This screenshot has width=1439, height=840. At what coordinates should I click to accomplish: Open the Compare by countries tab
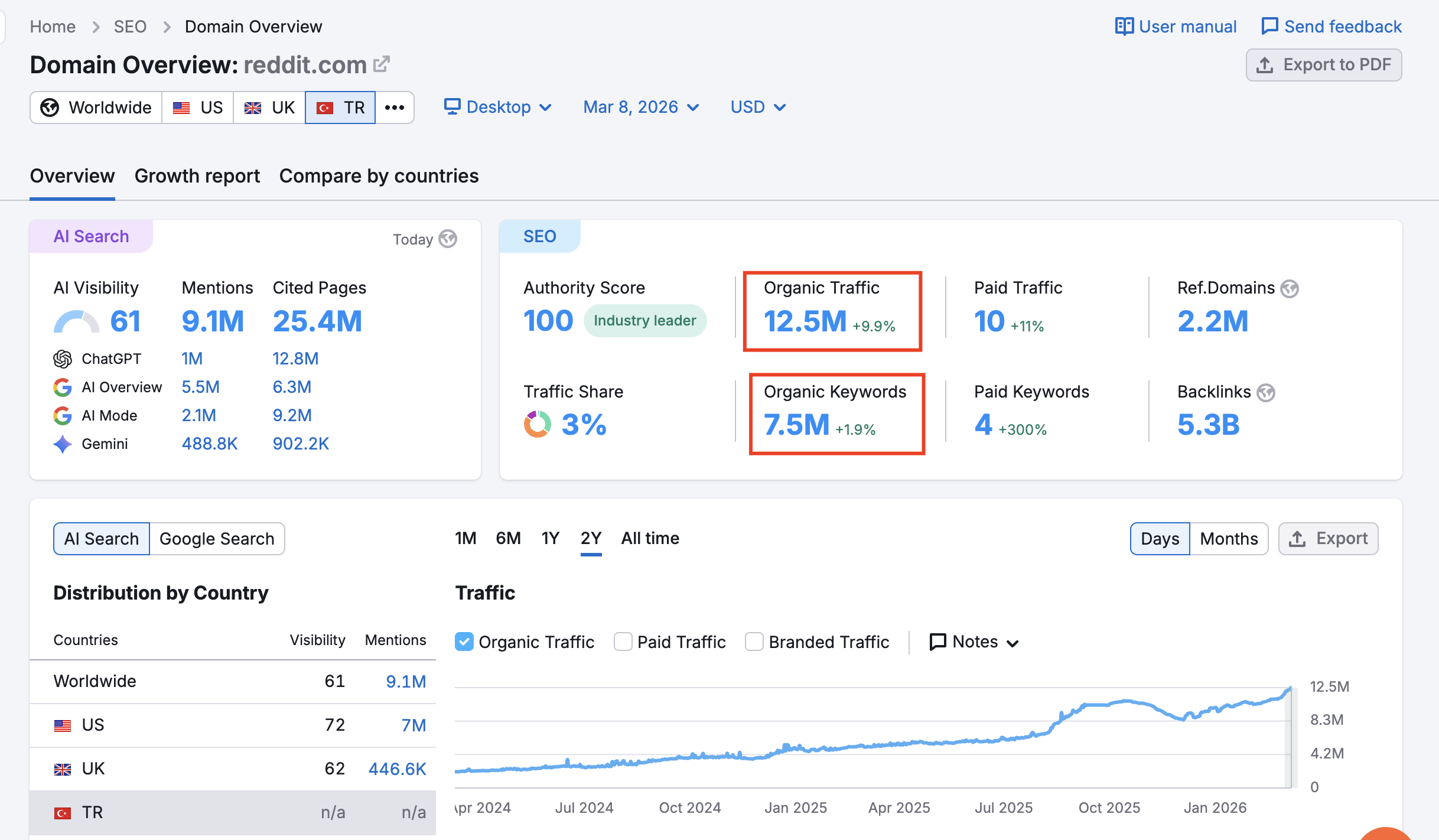point(379,176)
